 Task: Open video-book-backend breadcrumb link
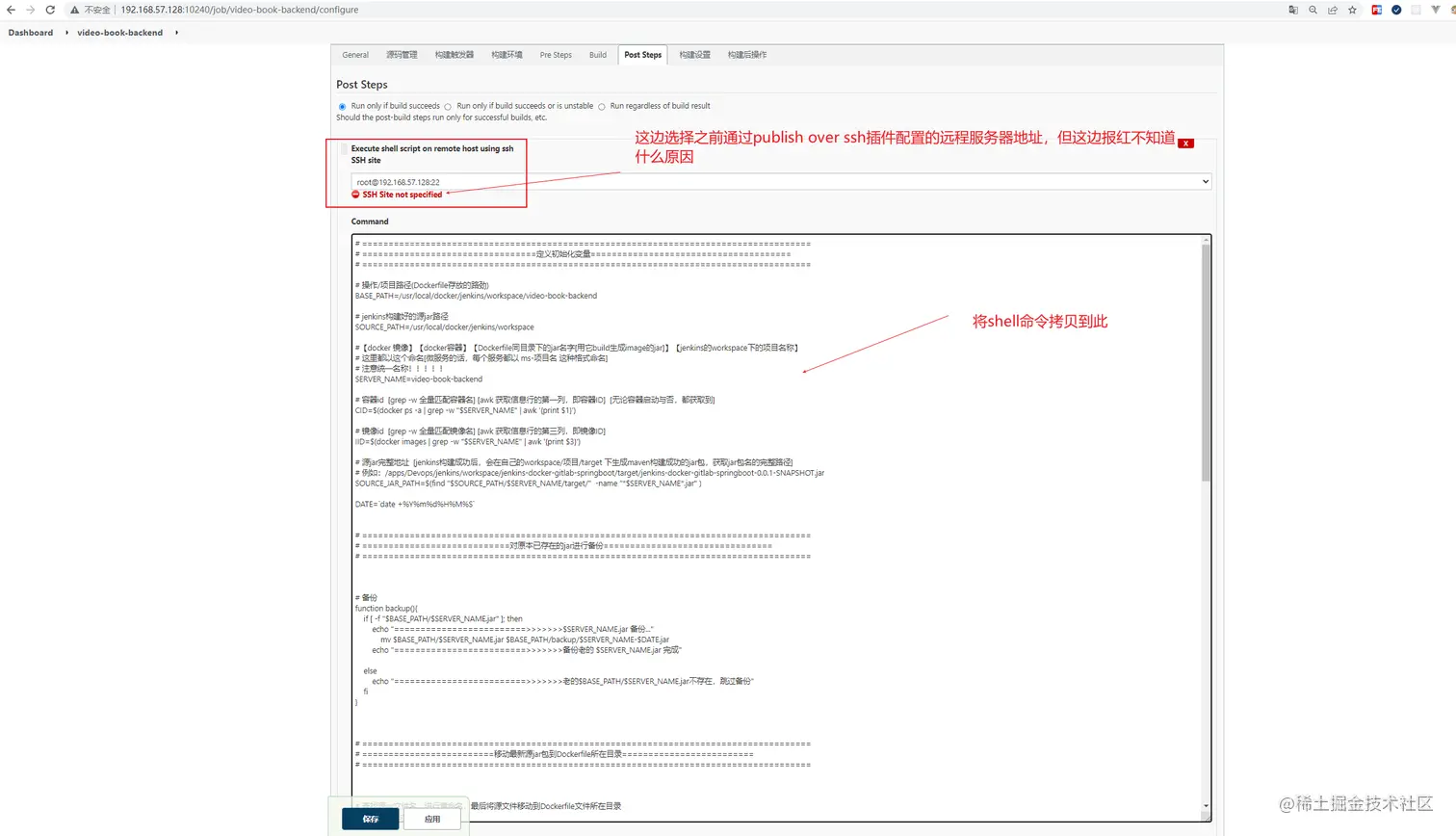(120, 33)
